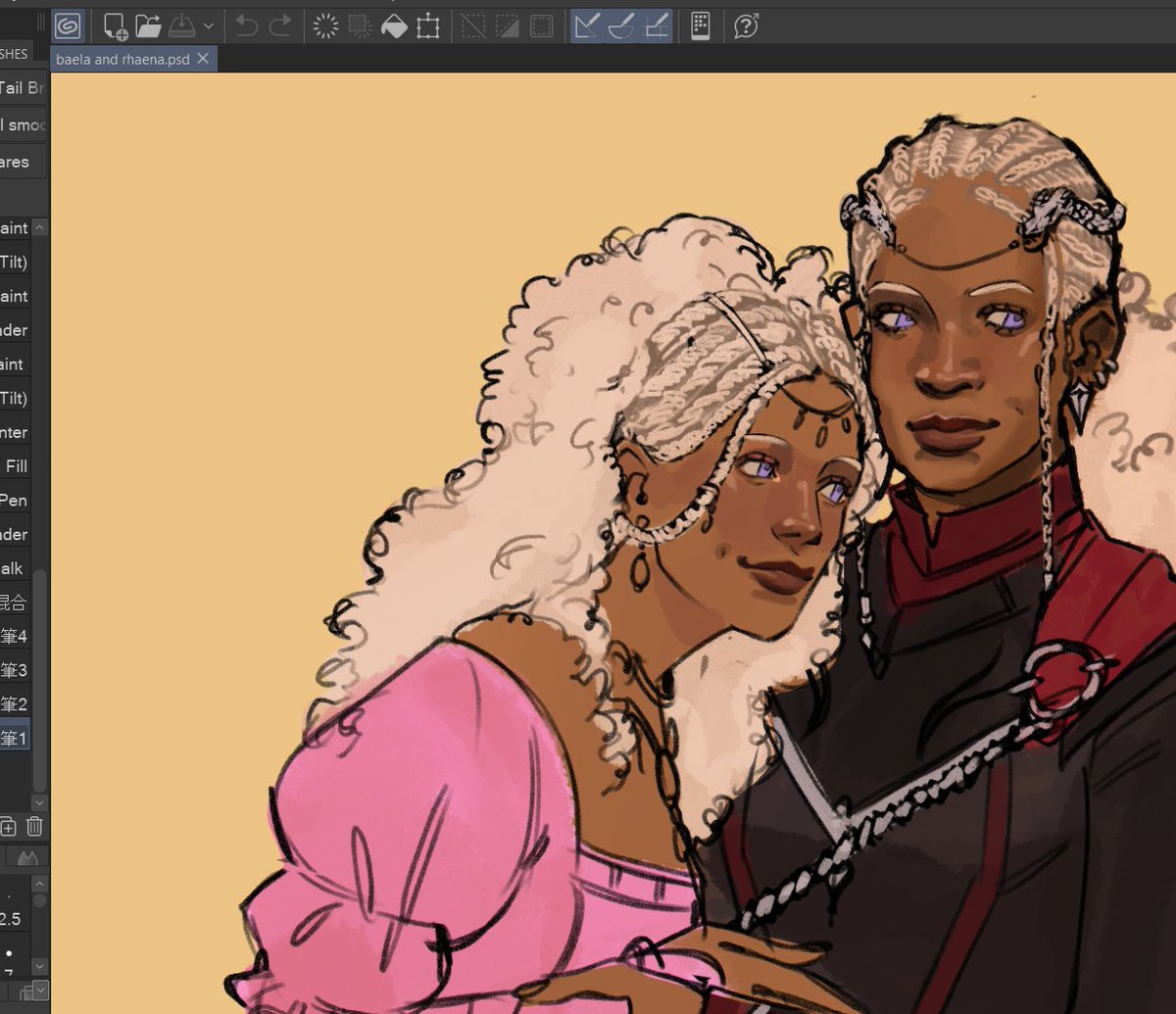Create a new canvas file
The width and height of the screenshot is (1176, 1014).
[116, 26]
